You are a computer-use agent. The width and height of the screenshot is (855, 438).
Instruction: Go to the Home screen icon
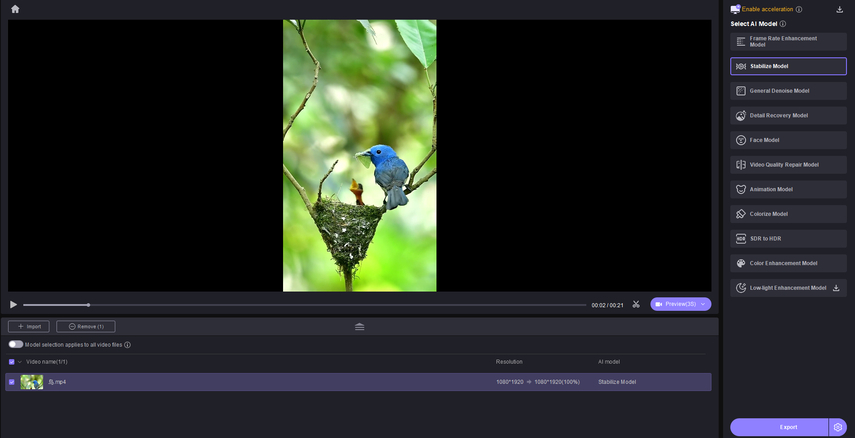click(15, 9)
